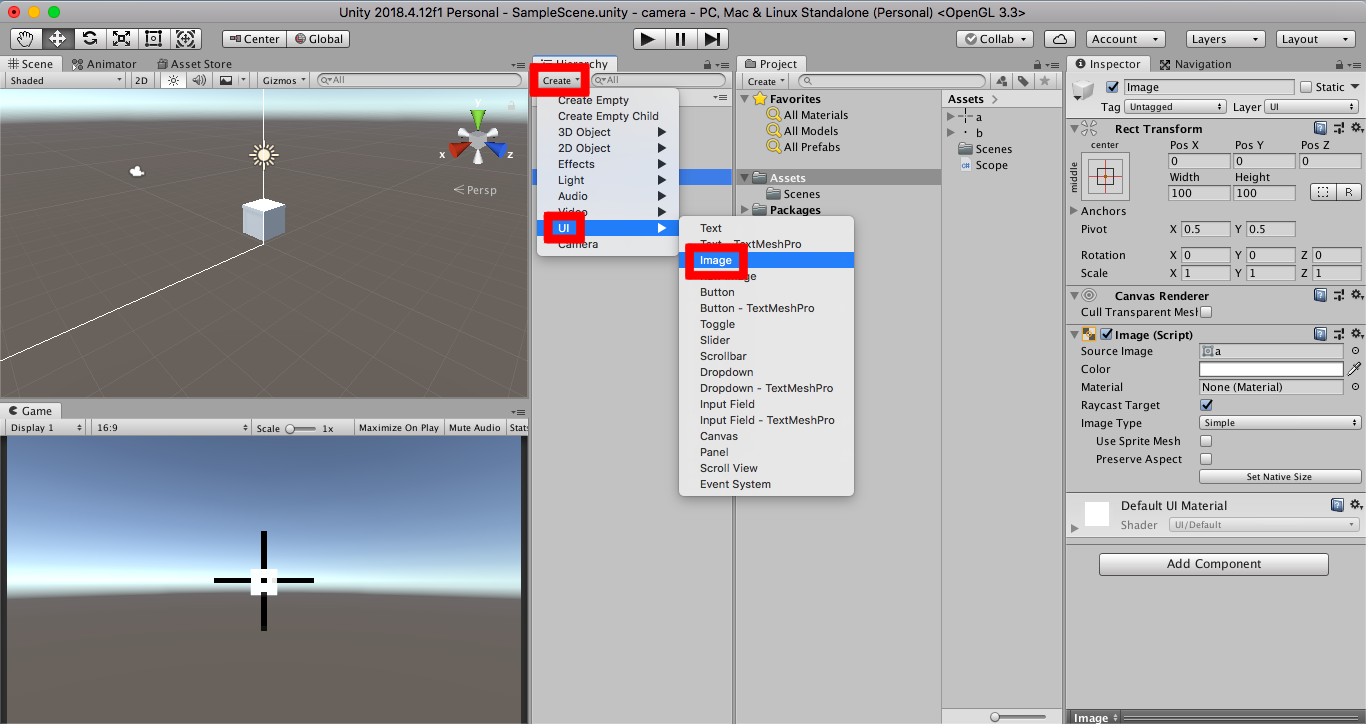Click the Set Native Size button
Image resolution: width=1366 pixels, height=724 pixels.
click(1280, 477)
